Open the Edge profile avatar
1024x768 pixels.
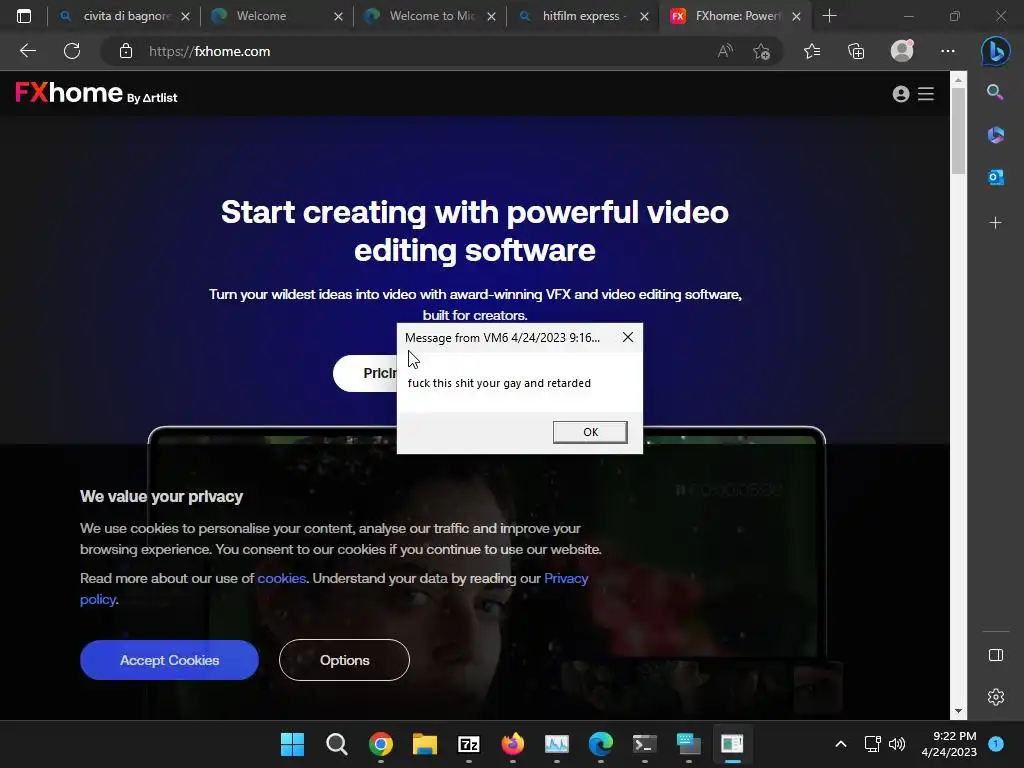coord(902,51)
